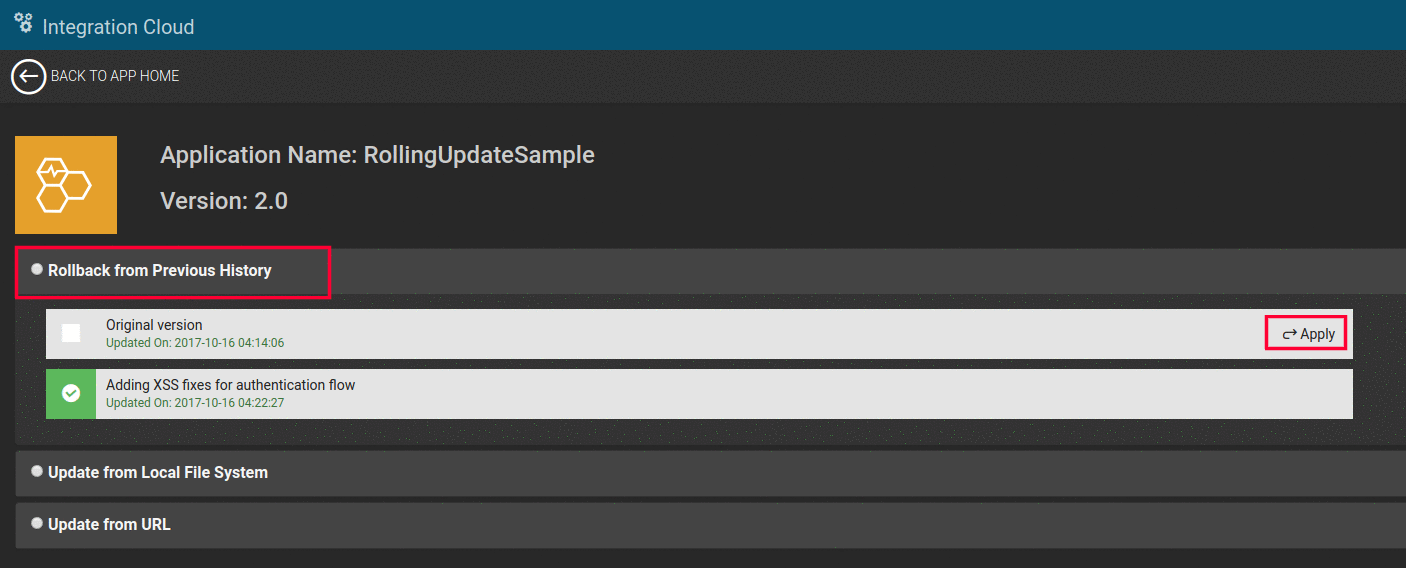This screenshot has width=1406, height=568.
Task: Click the Integration Cloud gears logo
Action: tap(23, 23)
